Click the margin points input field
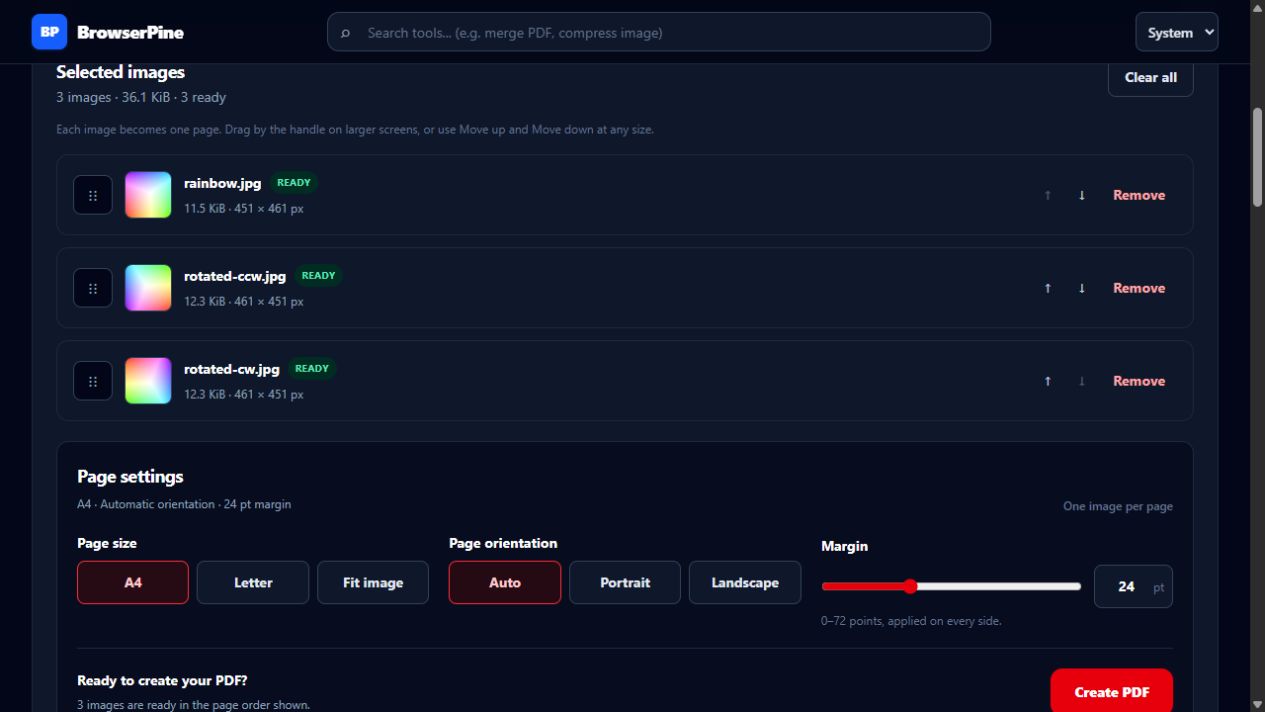The height and width of the screenshot is (712, 1265). [1133, 587]
